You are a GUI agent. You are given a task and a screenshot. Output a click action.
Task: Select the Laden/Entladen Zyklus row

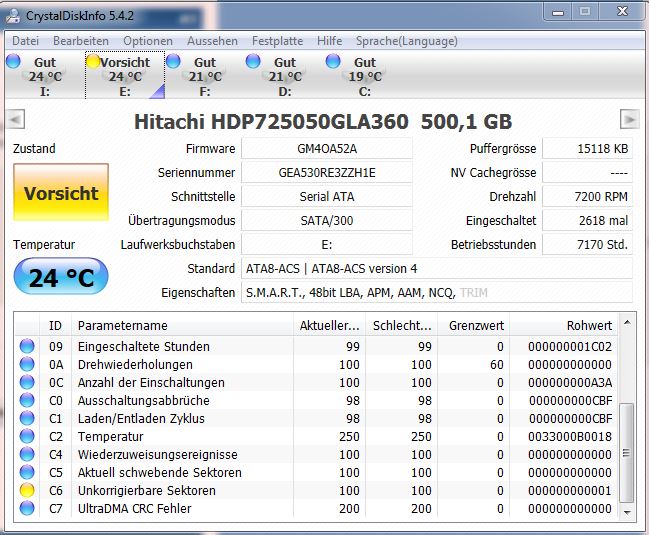coord(317,418)
